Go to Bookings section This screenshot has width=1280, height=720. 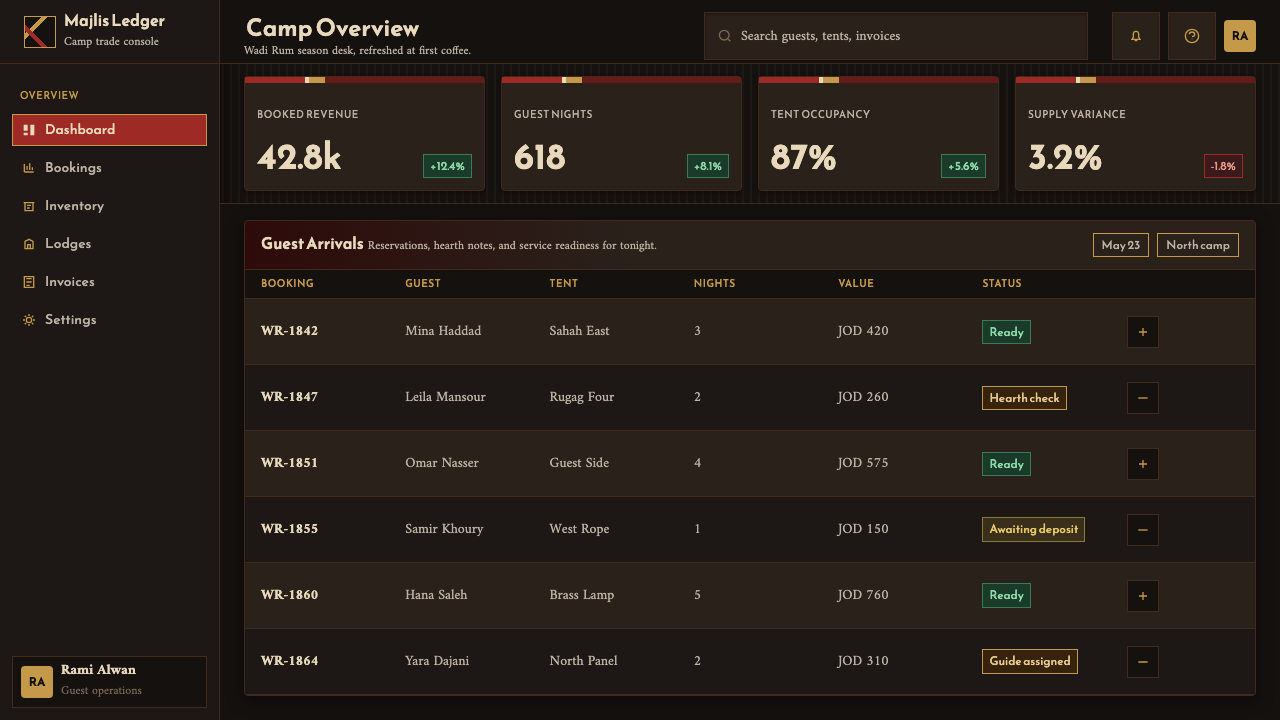(109, 168)
